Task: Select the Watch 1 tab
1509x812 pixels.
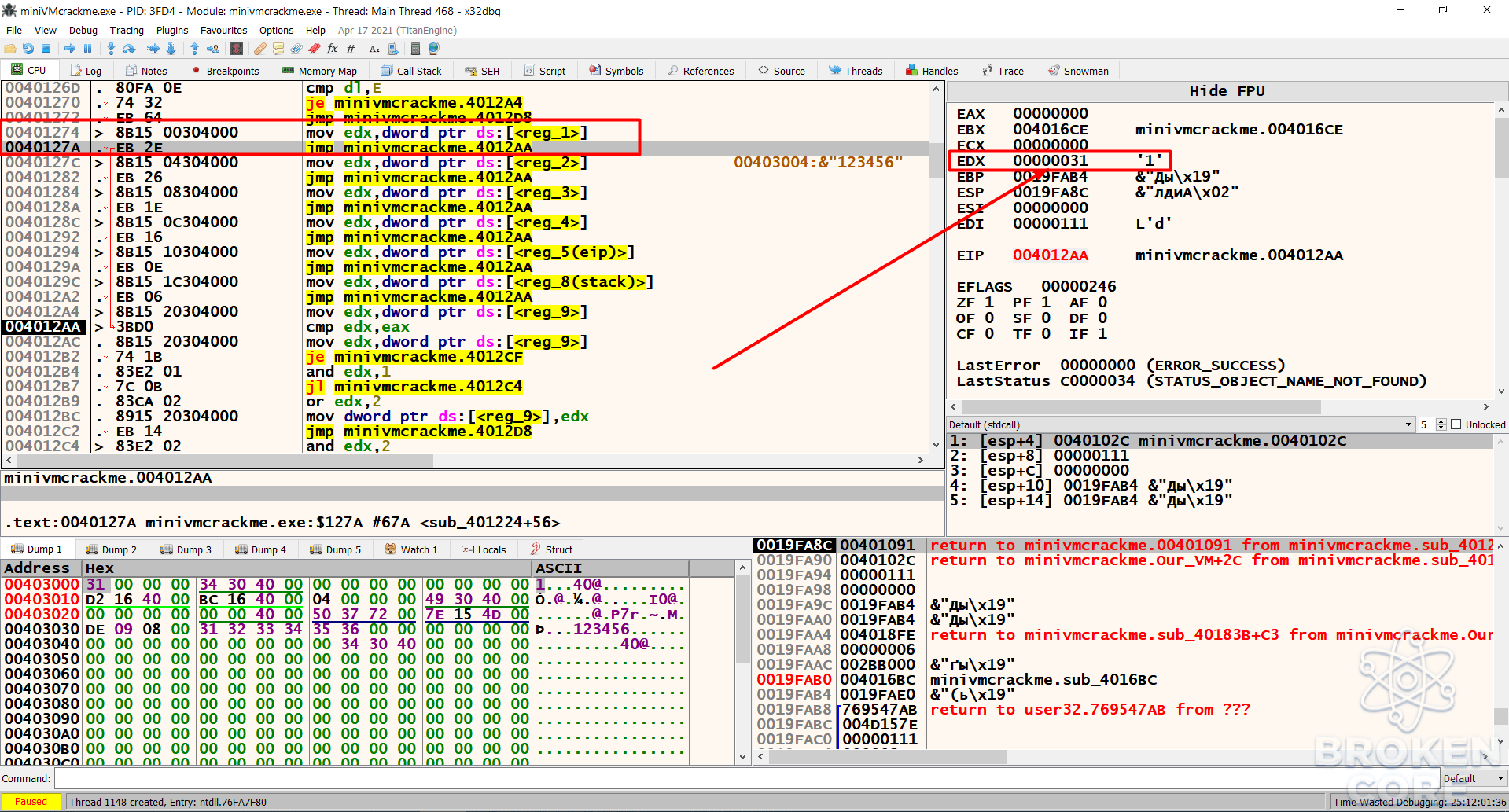Action: (x=411, y=549)
